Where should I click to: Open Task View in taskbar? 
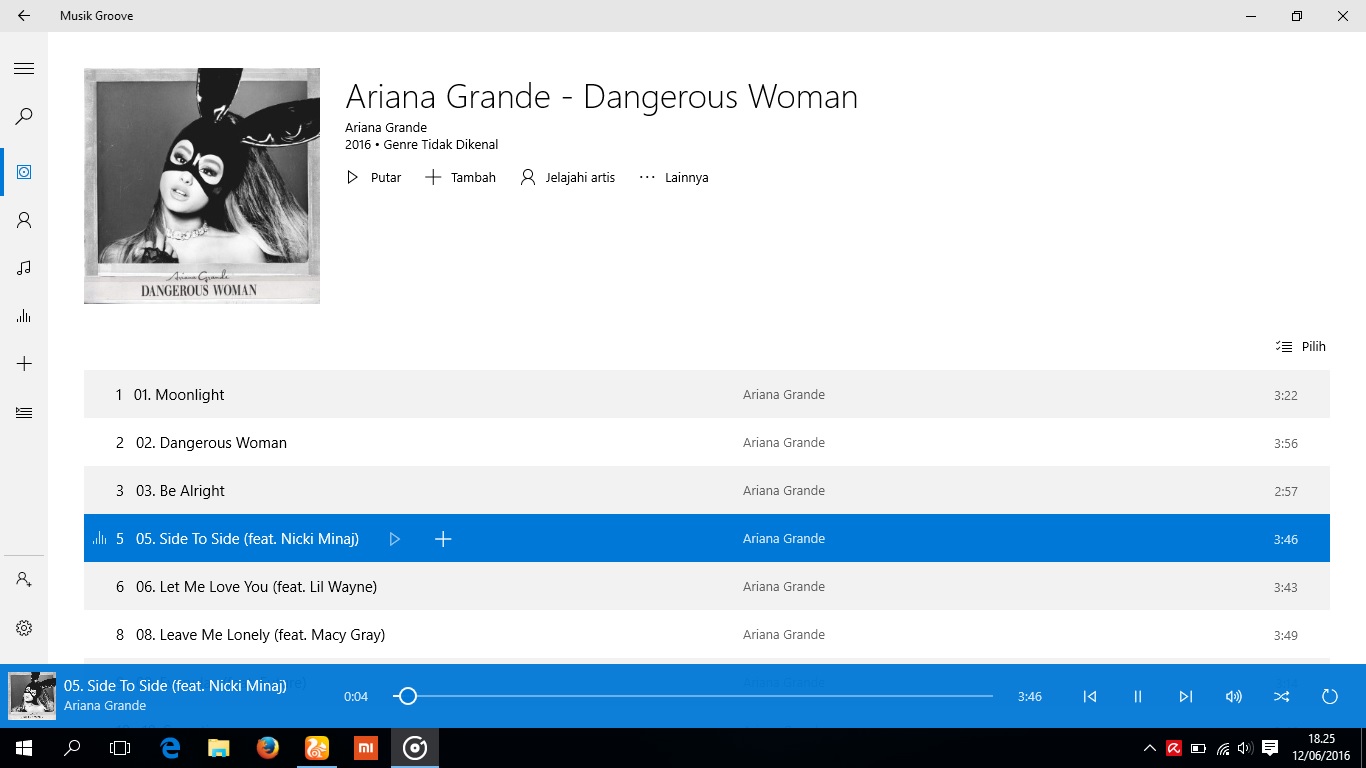(120, 748)
